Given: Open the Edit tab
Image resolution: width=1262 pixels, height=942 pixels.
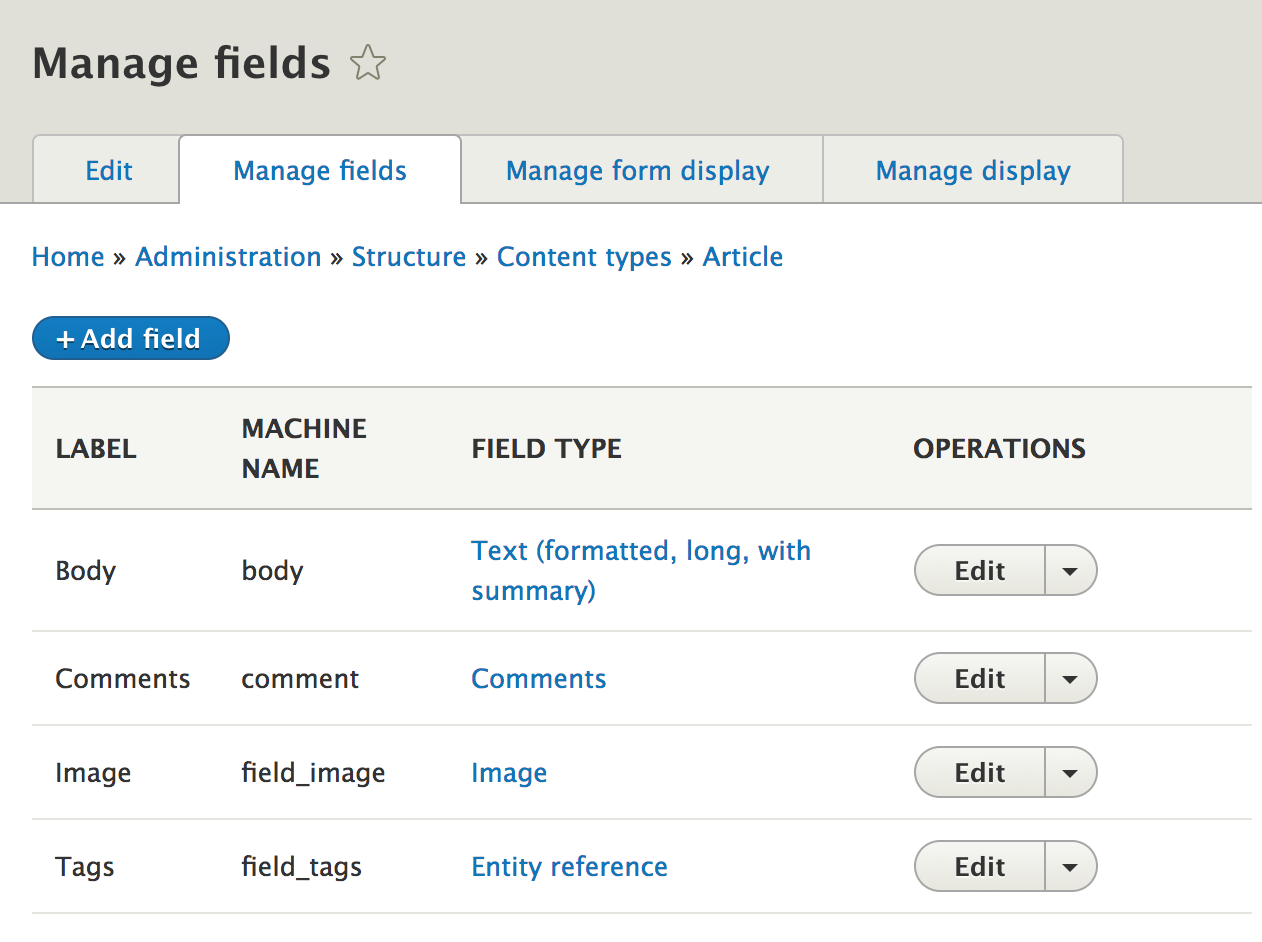Looking at the screenshot, I should (109, 171).
